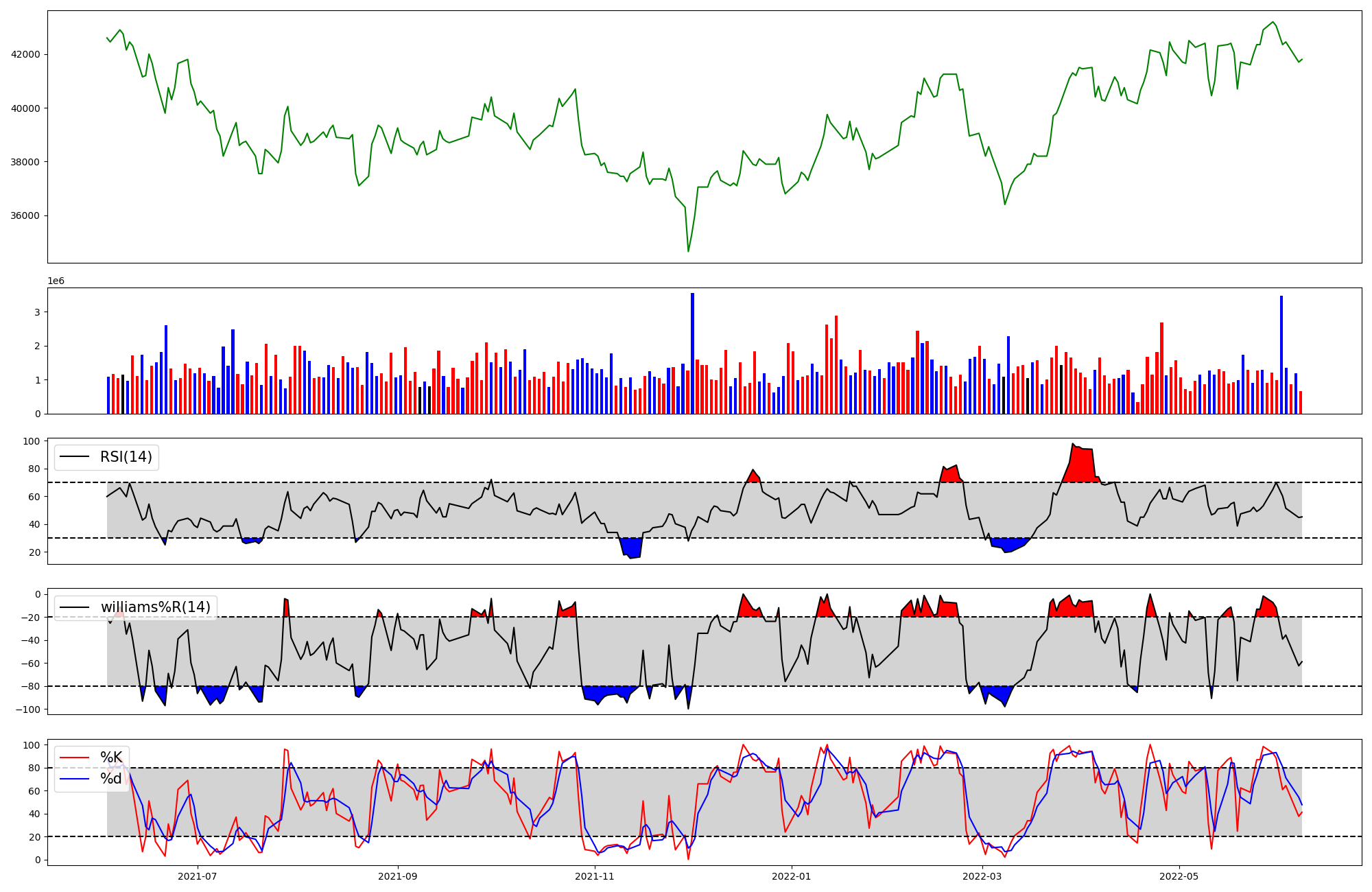Viewport: 1372px width, 892px height.
Task: Click the -100 tick on Williams %R axis
Action: [x=29, y=709]
